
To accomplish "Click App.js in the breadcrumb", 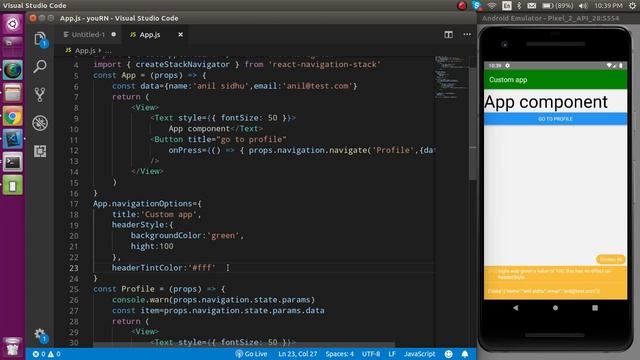I will click(x=85, y=51).
